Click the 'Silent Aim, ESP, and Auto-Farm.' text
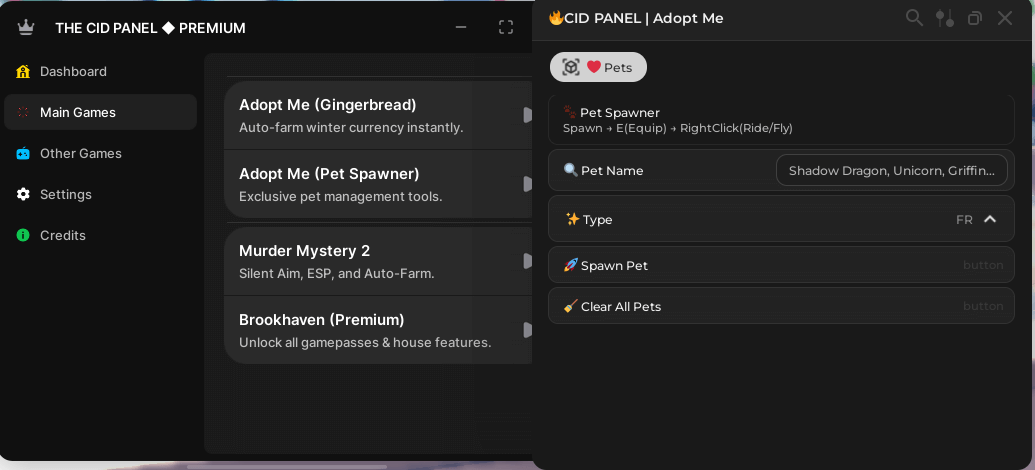Image resolution: width=1035 pixels, height=470 pixels. [337, 273]
